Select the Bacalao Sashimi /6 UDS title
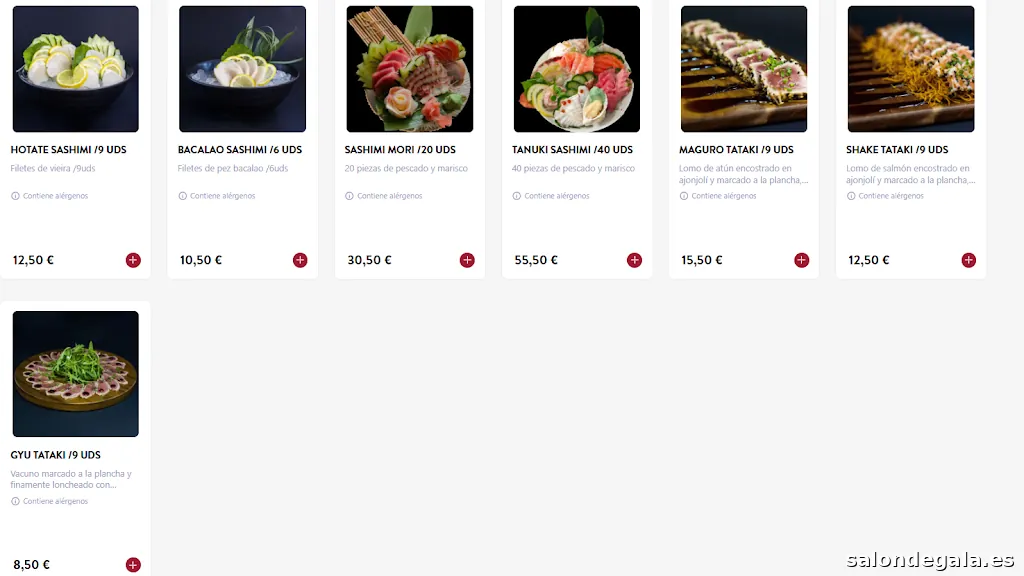This screenshot has width=1024, height=576. click(240, 150)
